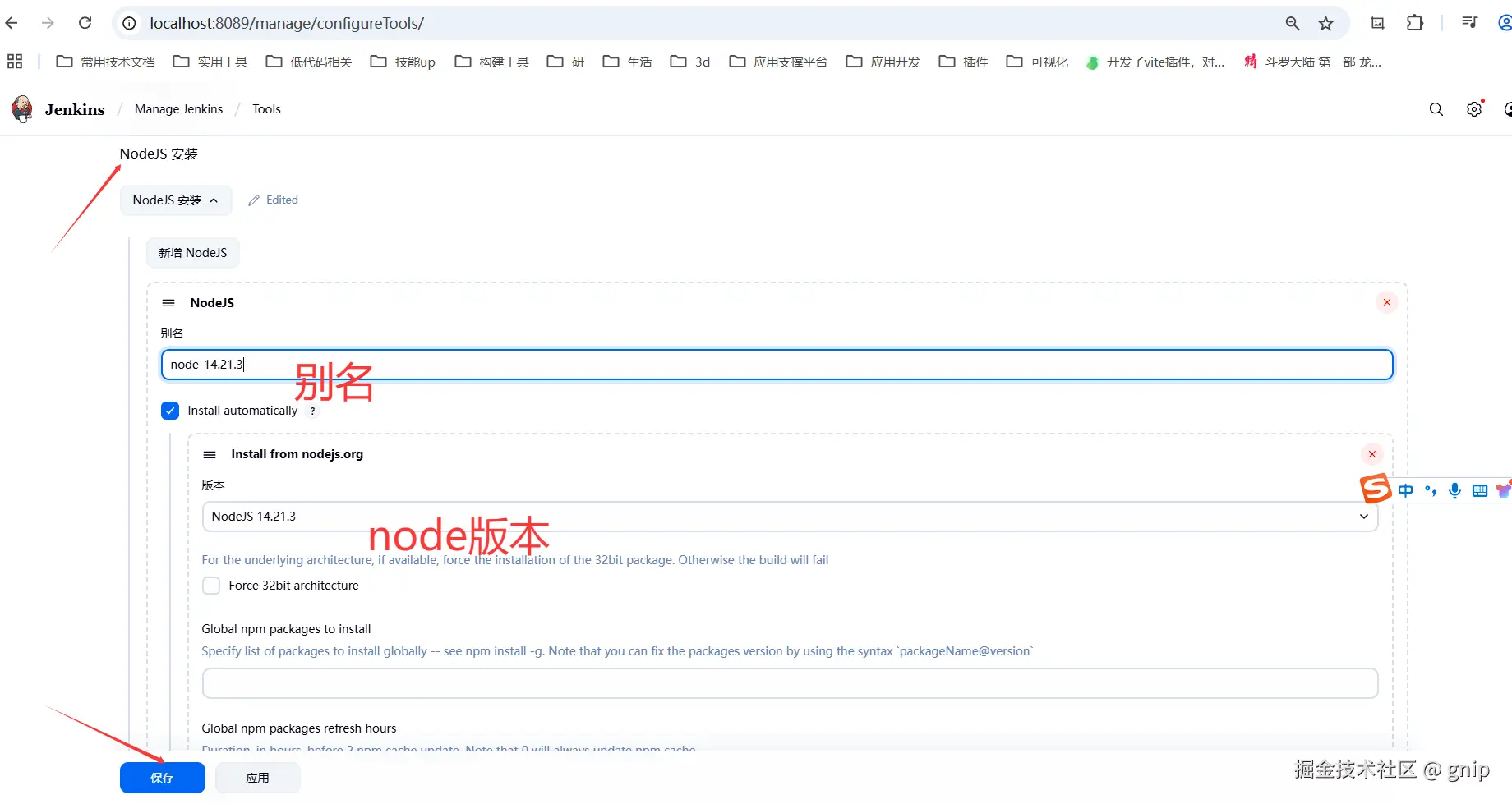This screenshot has height=804, width=1512.
Task: Activate Sogou voice input microphone
Action: [1455, 490]
